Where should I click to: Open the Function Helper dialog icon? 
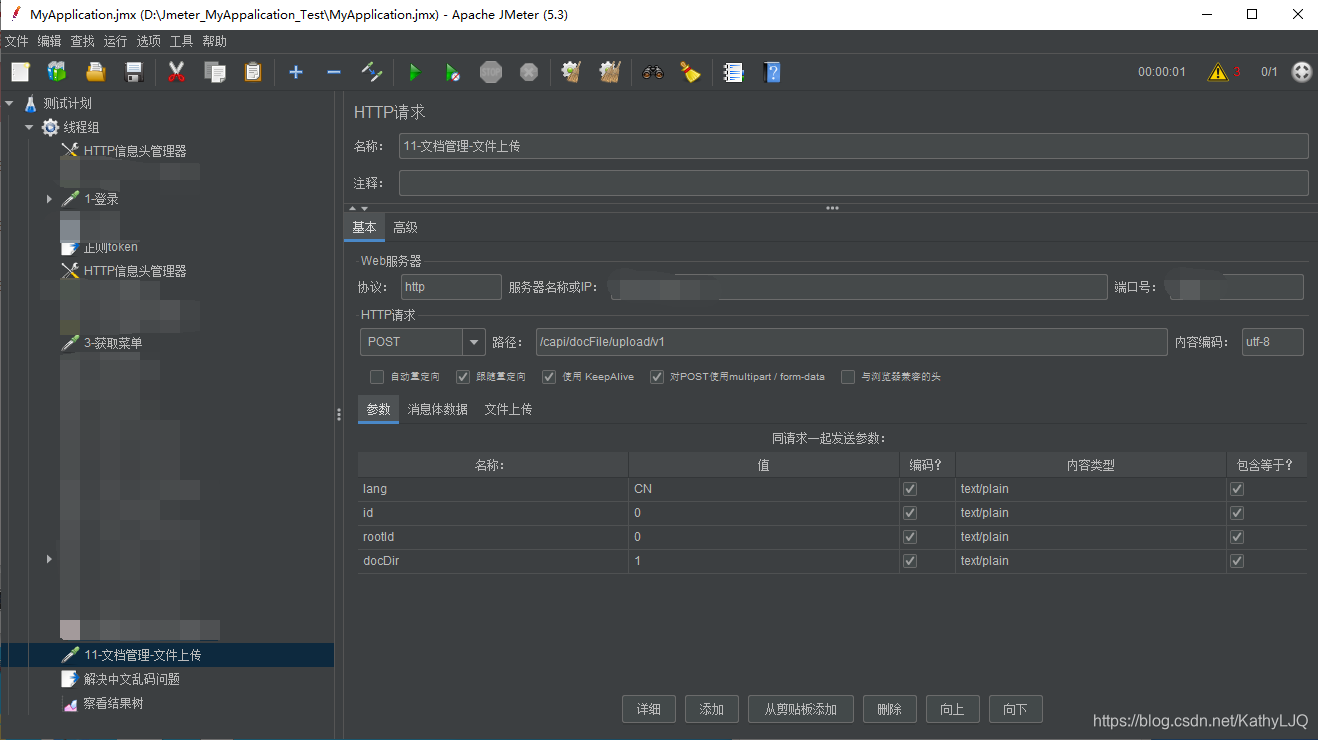click(x=733, y=72)
